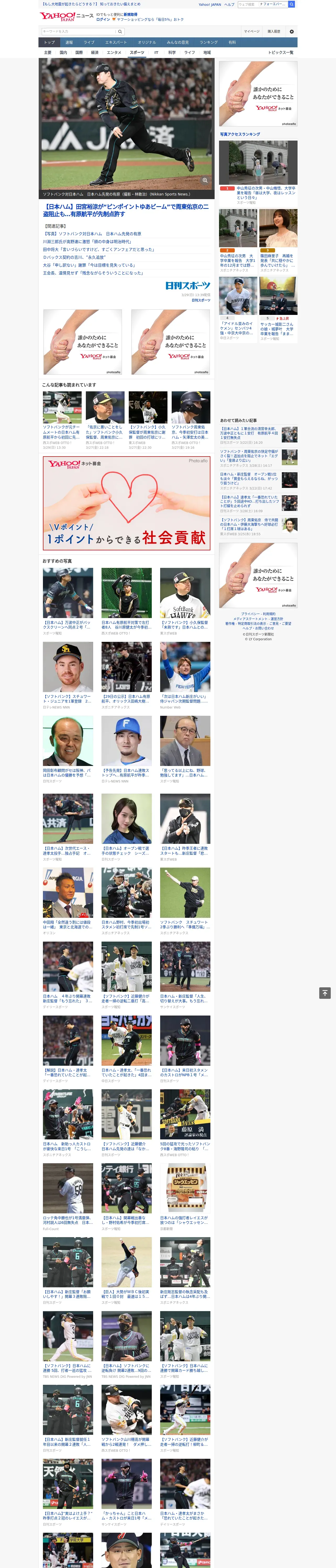Open 清宮幸太郎 1軍合流 article link
The image size is (336, 1568).
[249, 433]
